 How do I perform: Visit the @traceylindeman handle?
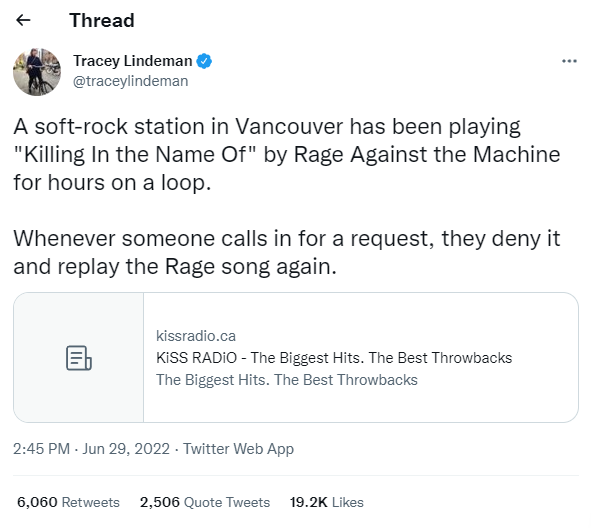[130, 81]
